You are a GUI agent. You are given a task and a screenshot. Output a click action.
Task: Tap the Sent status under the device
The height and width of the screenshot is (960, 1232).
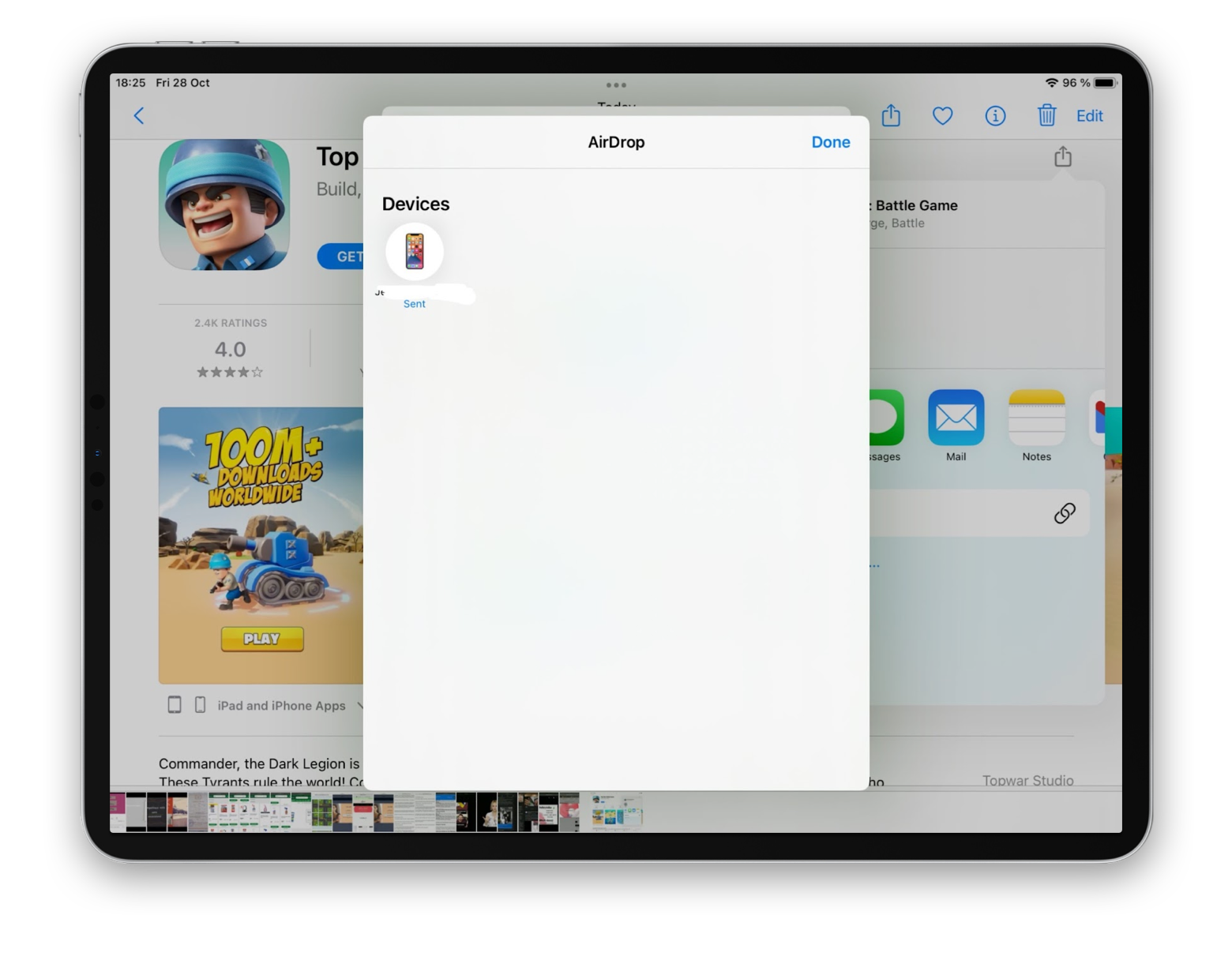[414, 303]
